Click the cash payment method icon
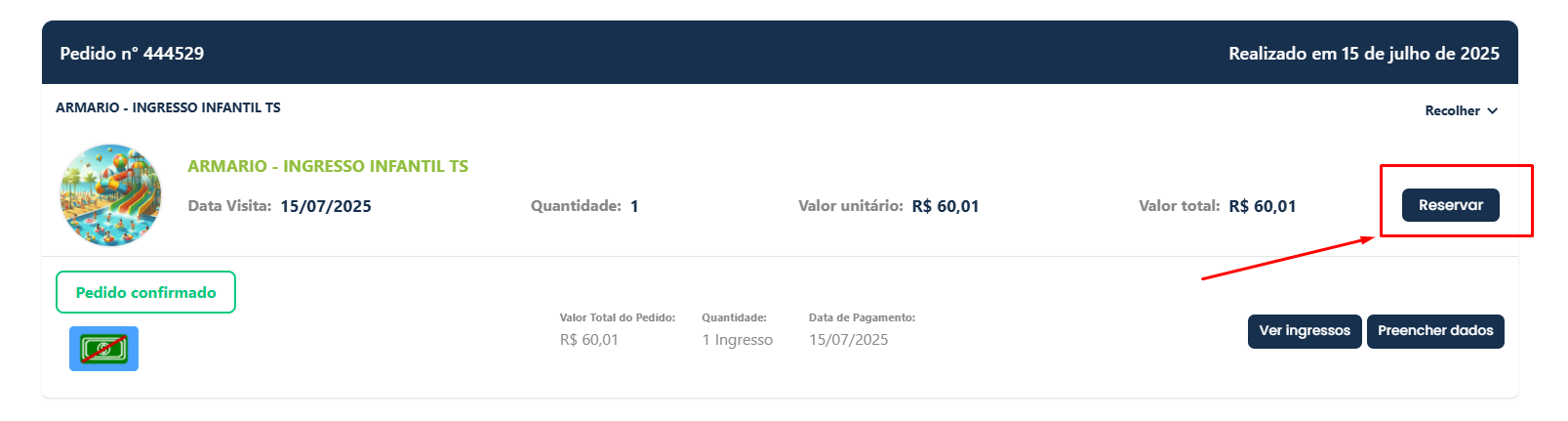The height and width of the screenshot is (421, 1568). (x=103, y=349)
